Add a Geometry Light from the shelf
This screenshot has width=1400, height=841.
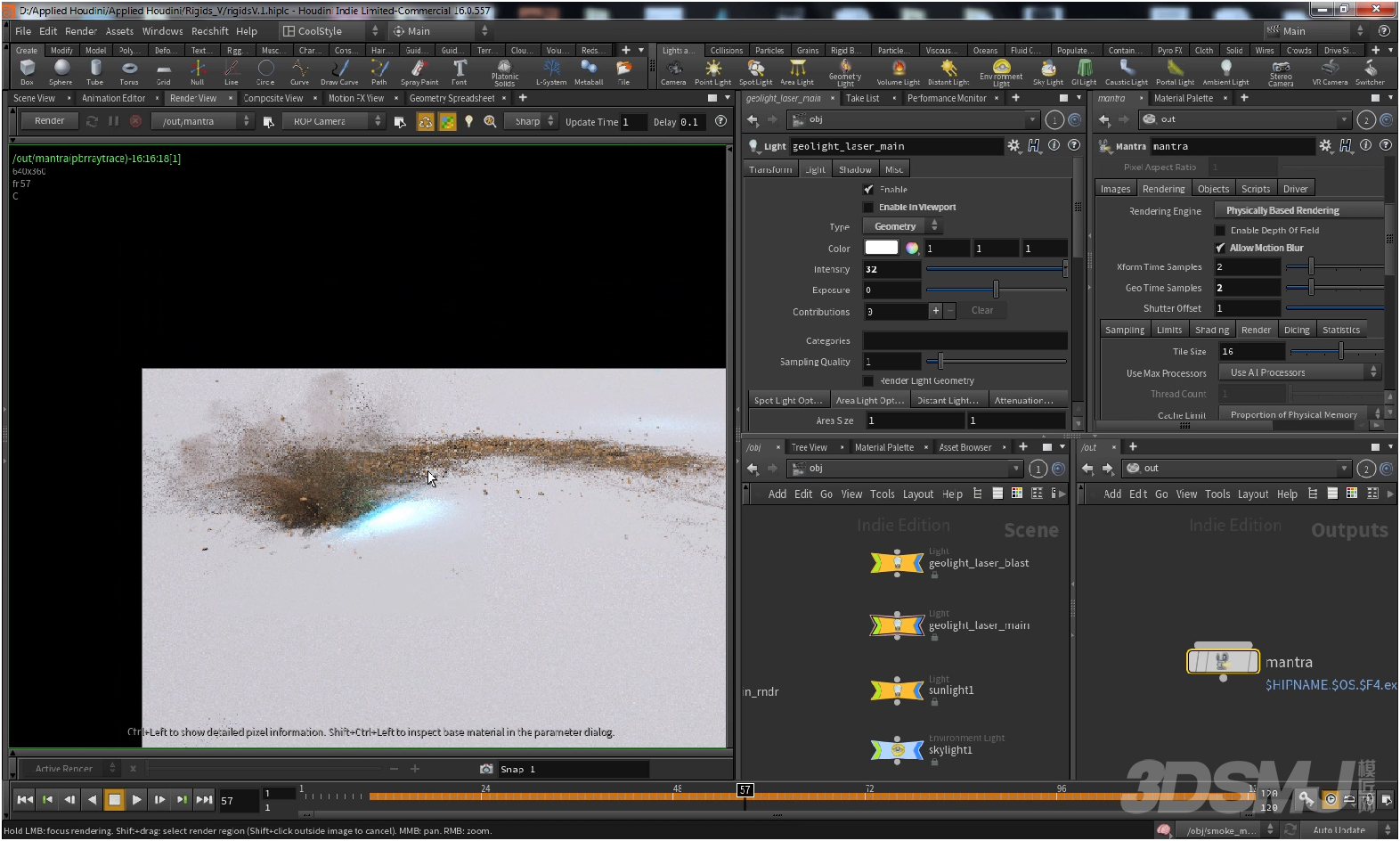tap(844, 73)
